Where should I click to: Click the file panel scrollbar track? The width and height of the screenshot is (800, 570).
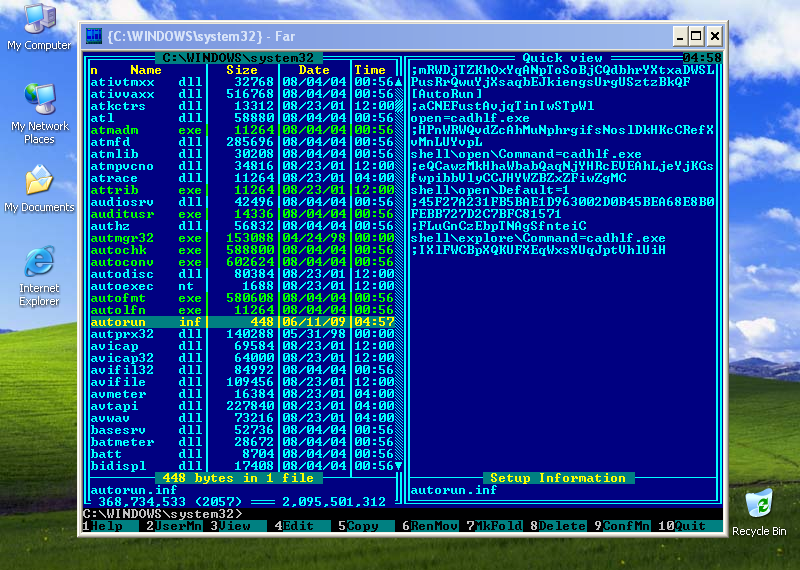point(398,274)
